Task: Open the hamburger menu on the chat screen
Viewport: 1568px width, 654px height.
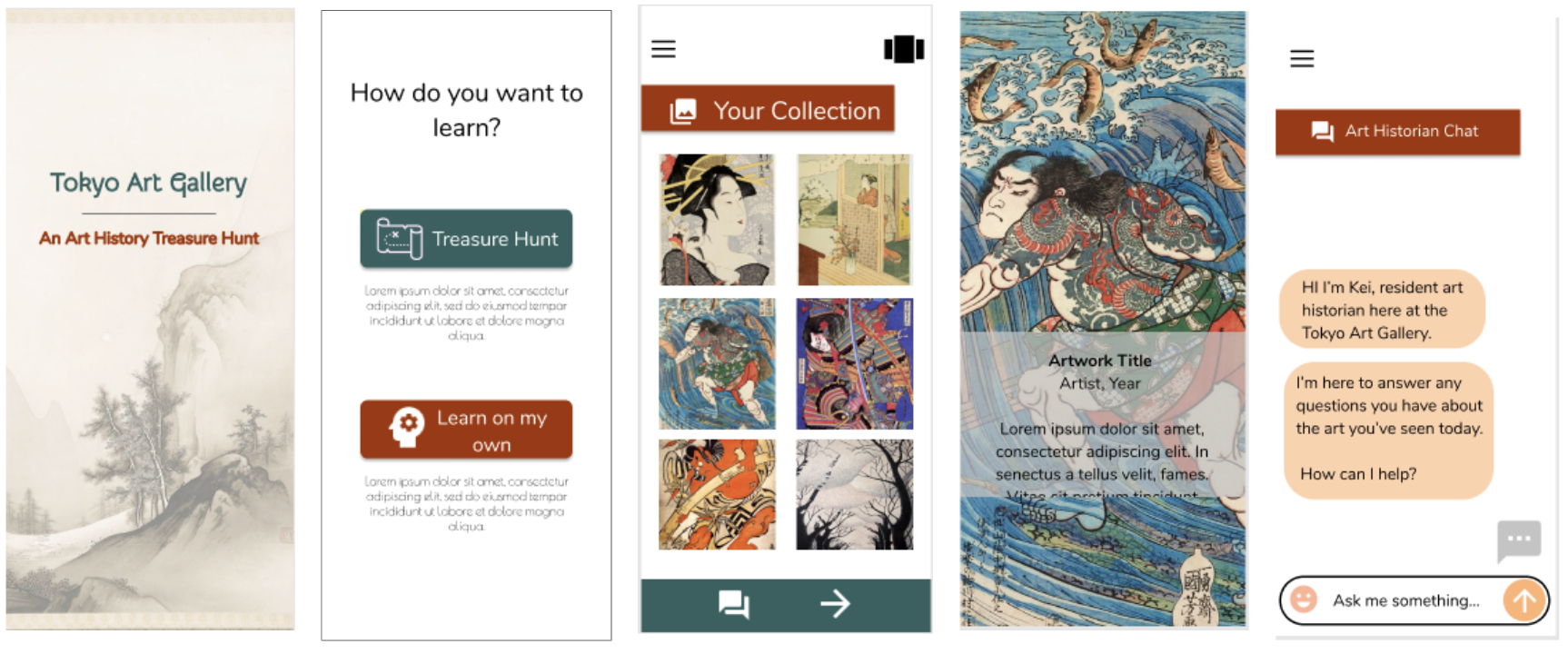Action: tap(1302, 59)
